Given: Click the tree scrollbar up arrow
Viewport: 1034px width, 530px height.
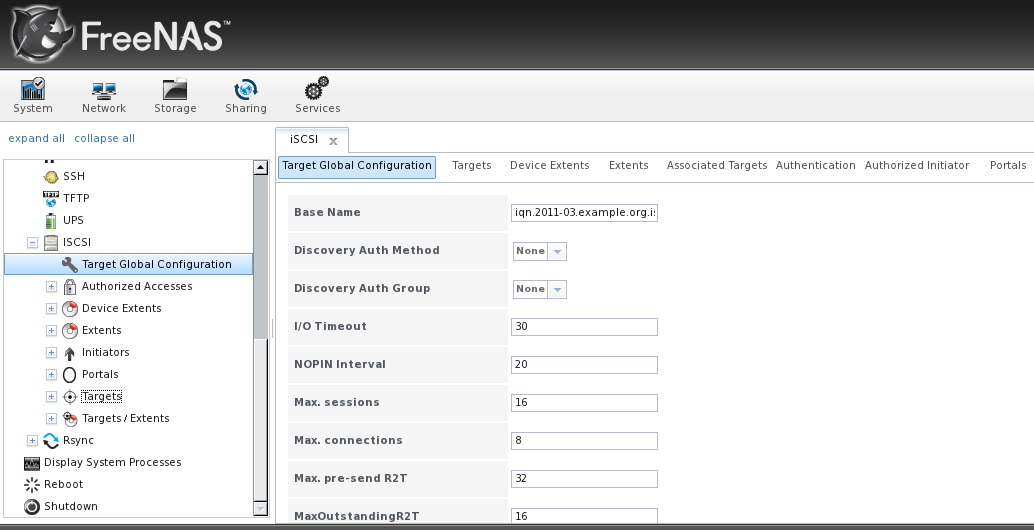Looking at the screenshot, I should [260, 167].
